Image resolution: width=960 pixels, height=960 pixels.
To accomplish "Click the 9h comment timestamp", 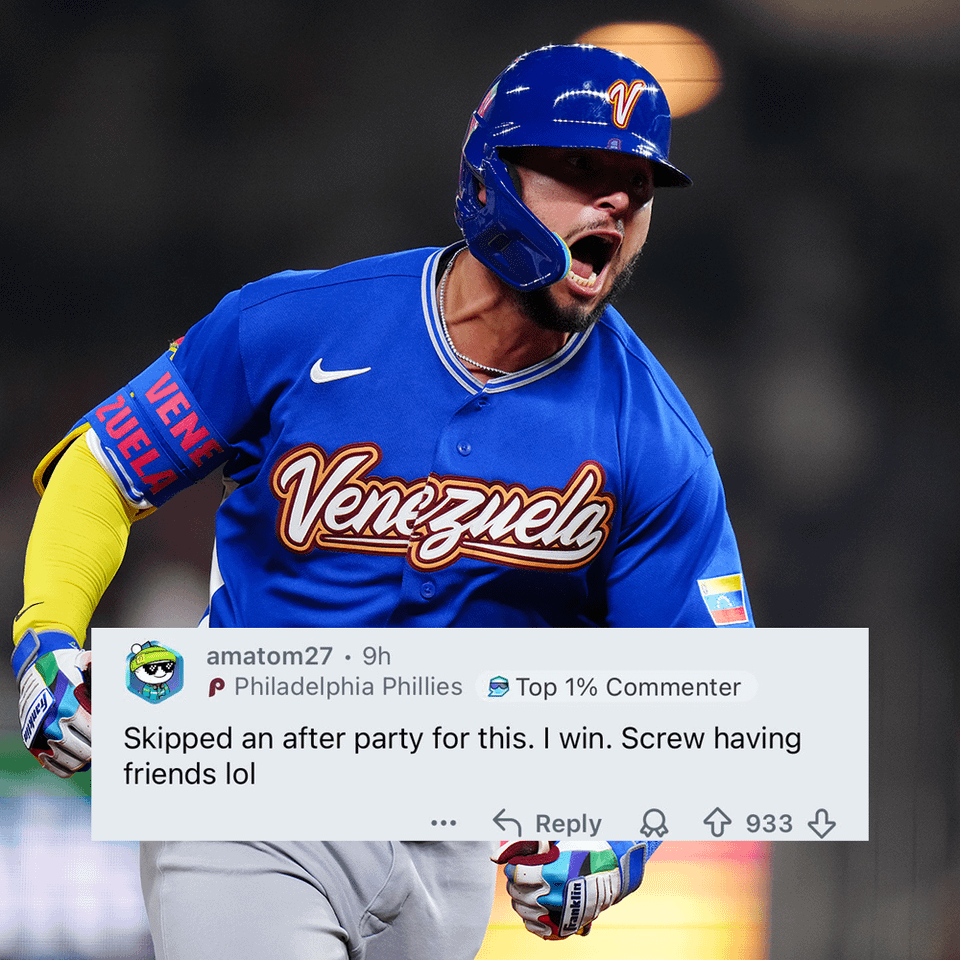I will pyautogui.click(x=377, y=656).
